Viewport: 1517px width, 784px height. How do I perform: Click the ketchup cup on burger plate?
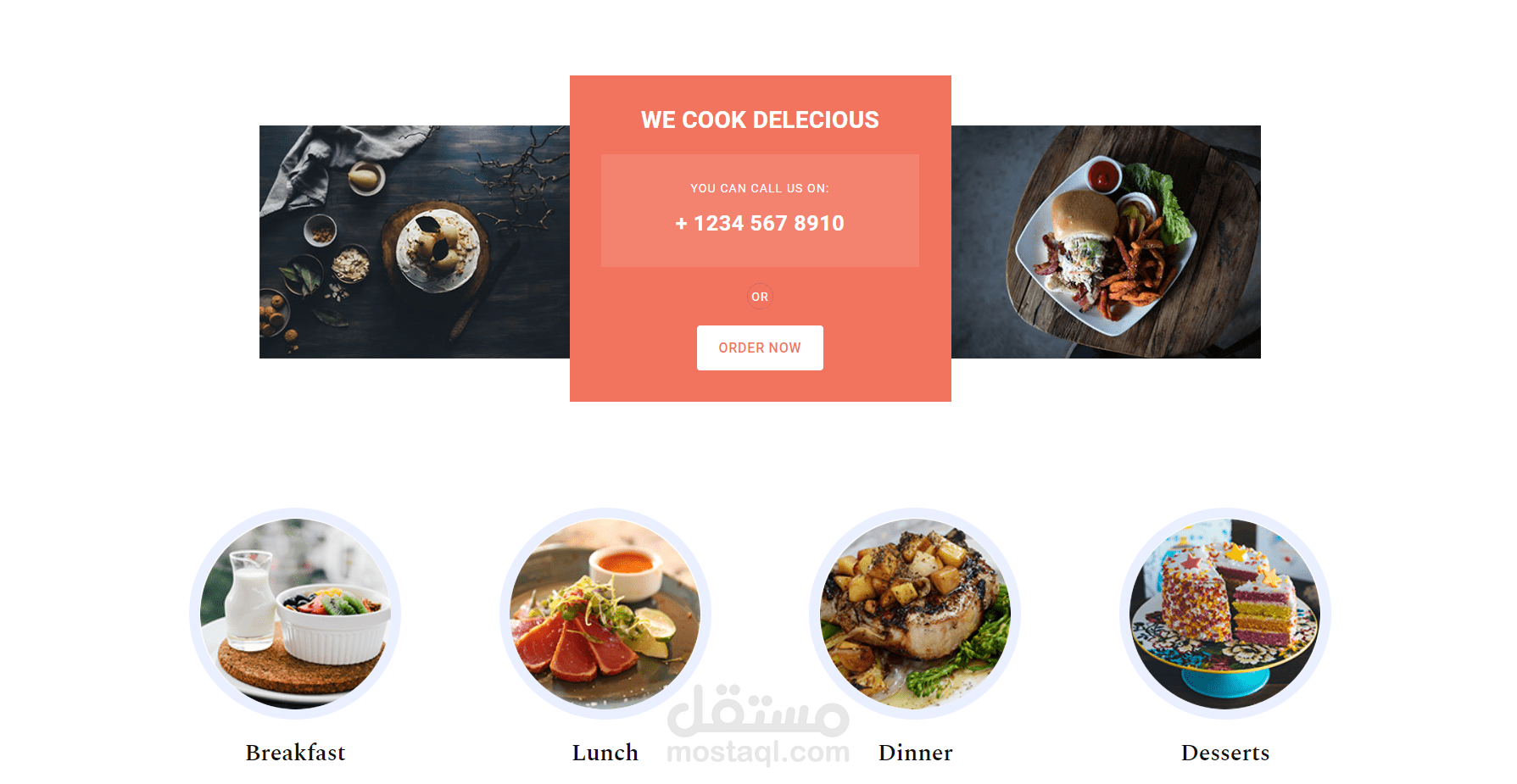click(x=1104, y=175)
